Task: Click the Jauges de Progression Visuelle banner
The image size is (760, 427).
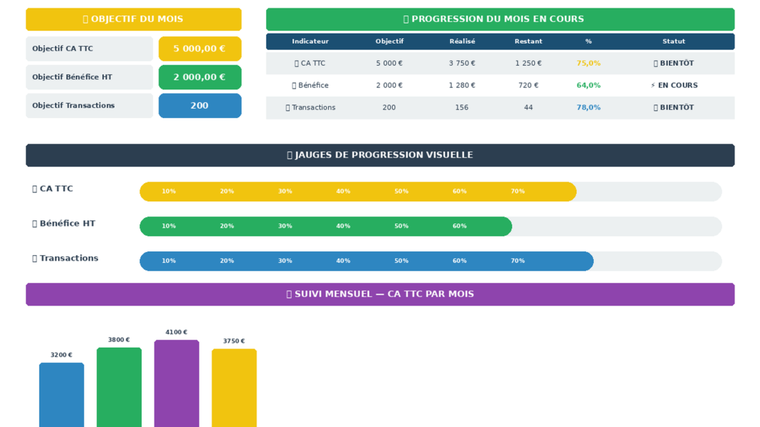Action: [380, 155]
